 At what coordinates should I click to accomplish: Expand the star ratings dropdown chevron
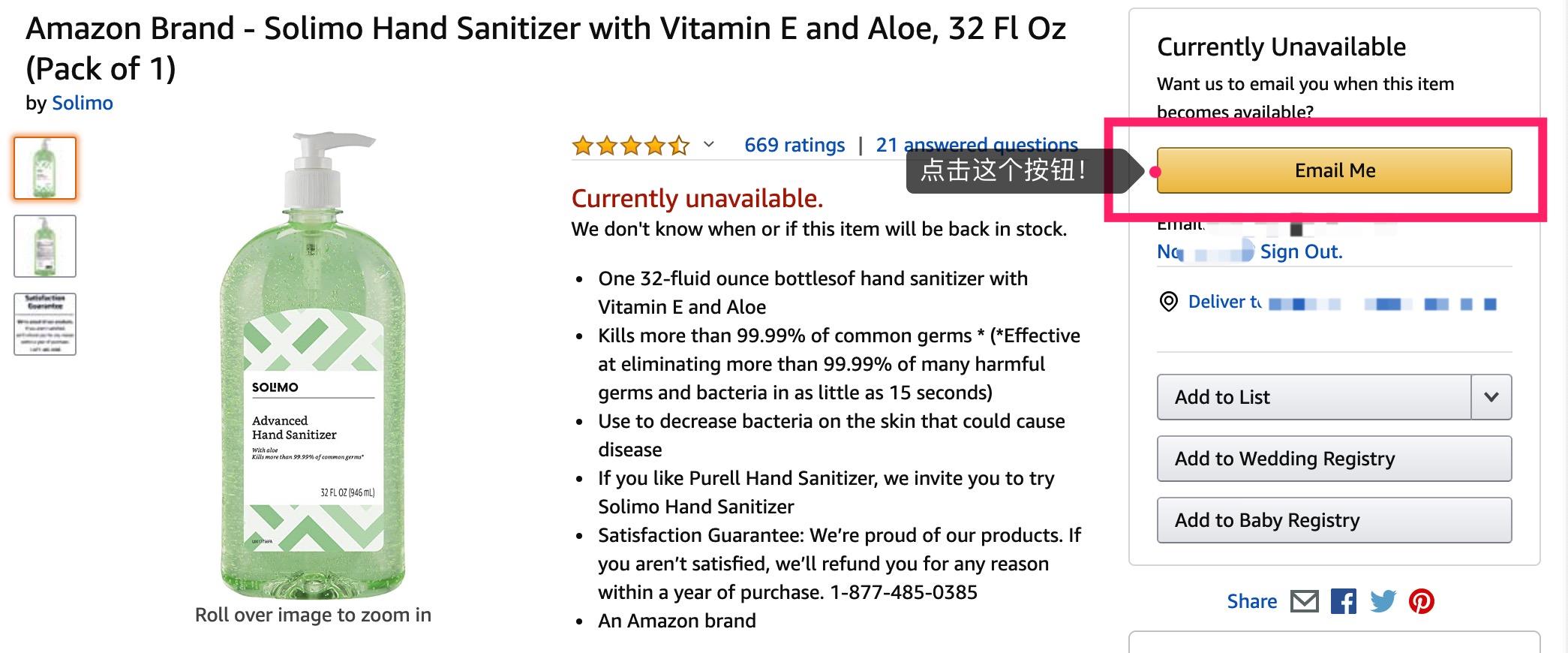coord(708,145)
